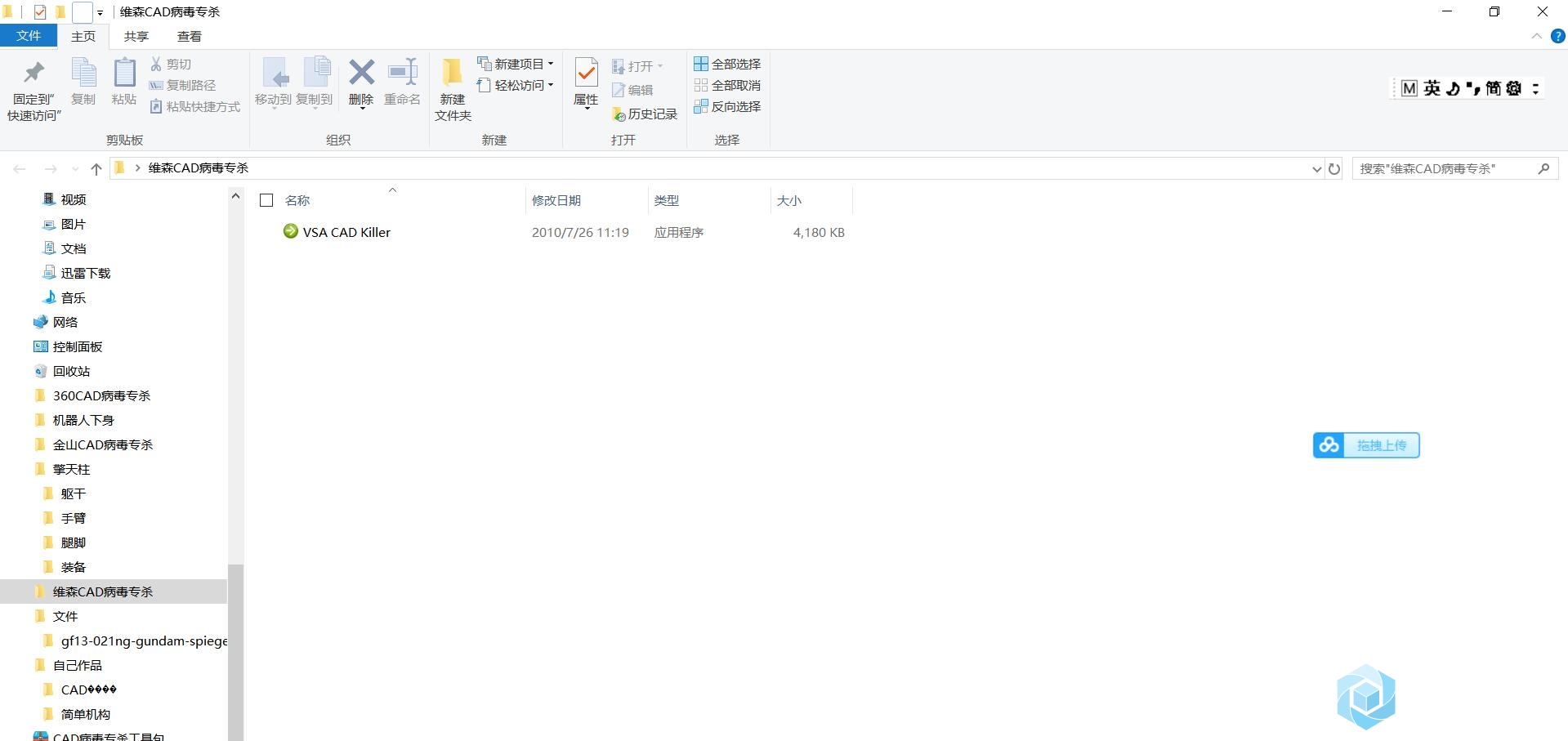This screenshot has width=1568, height=741.
Task: Open 网络 in navigation pane
Action: [x=65, y=322]
